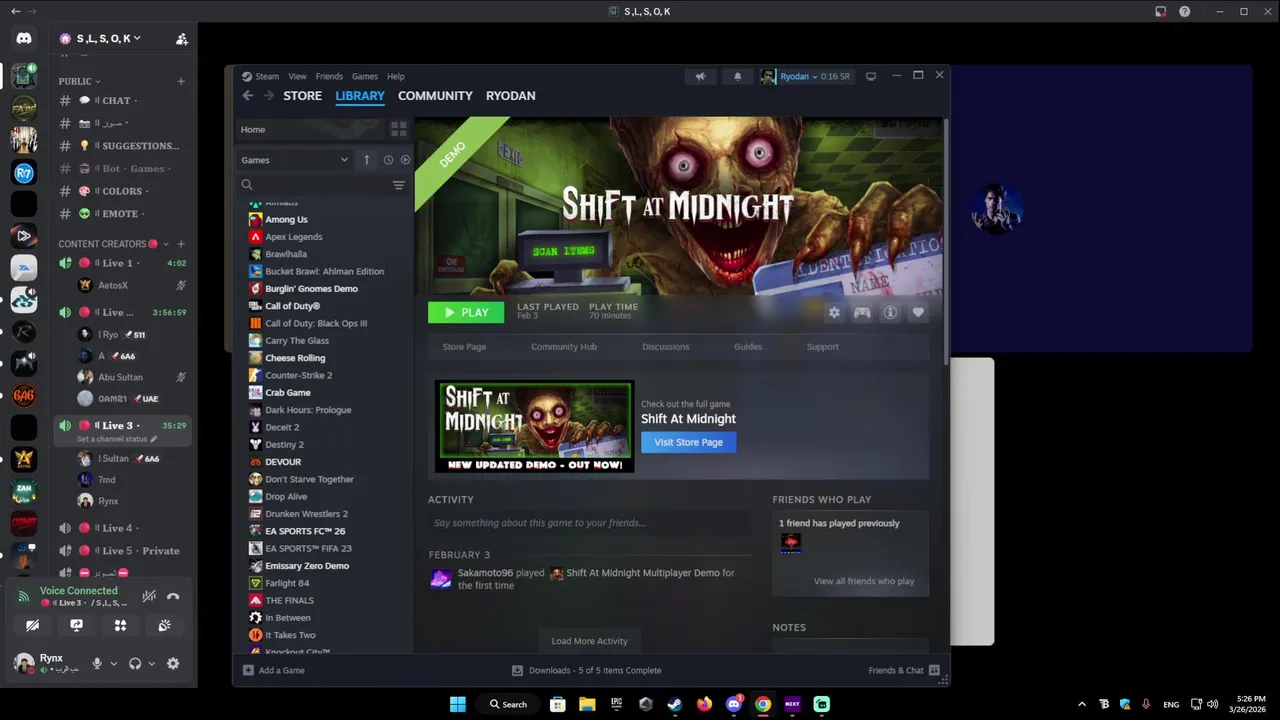Viewport: 1280px width, 720px height.
Task: Toggle Discord noise suppression
Action: click(x=149, y=596)
